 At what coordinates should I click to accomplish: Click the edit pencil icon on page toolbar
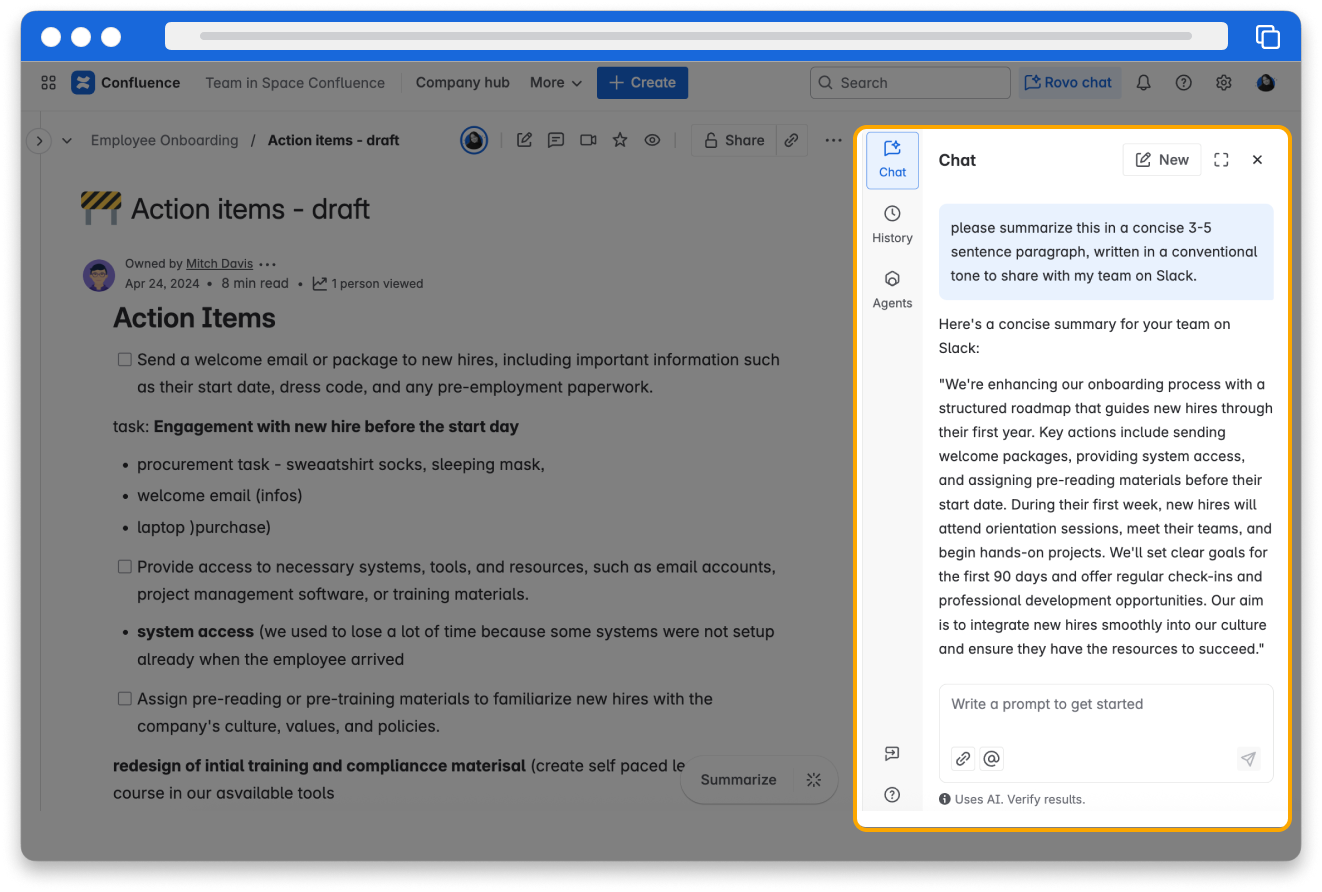524,140
